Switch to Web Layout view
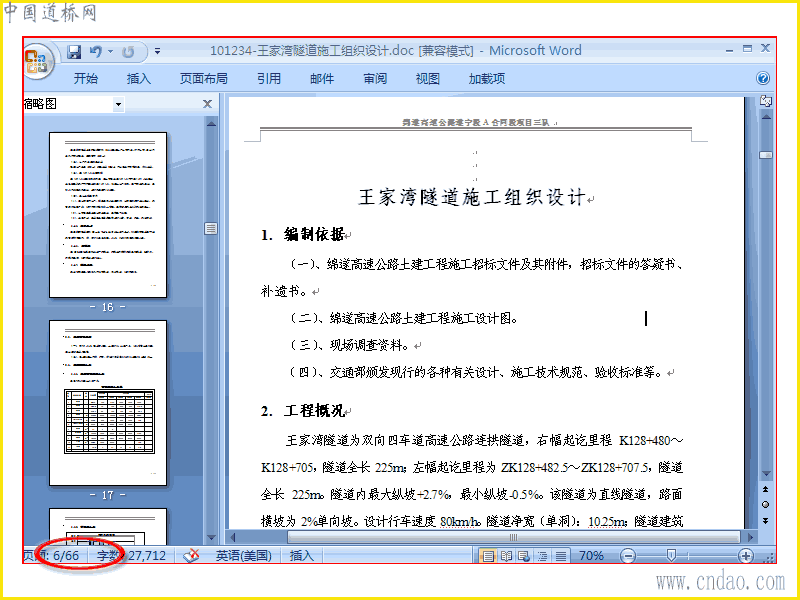 click(524, 556)
